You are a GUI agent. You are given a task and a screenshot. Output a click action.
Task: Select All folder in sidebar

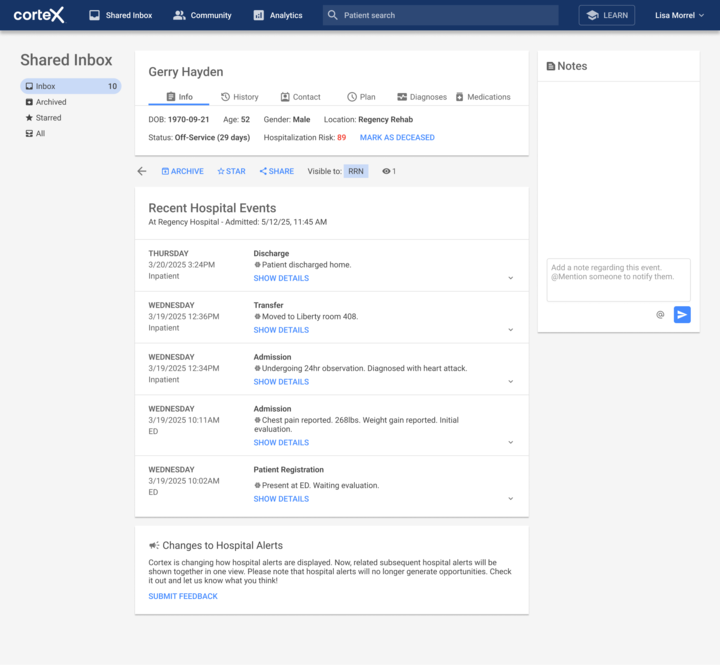point(35,133)
